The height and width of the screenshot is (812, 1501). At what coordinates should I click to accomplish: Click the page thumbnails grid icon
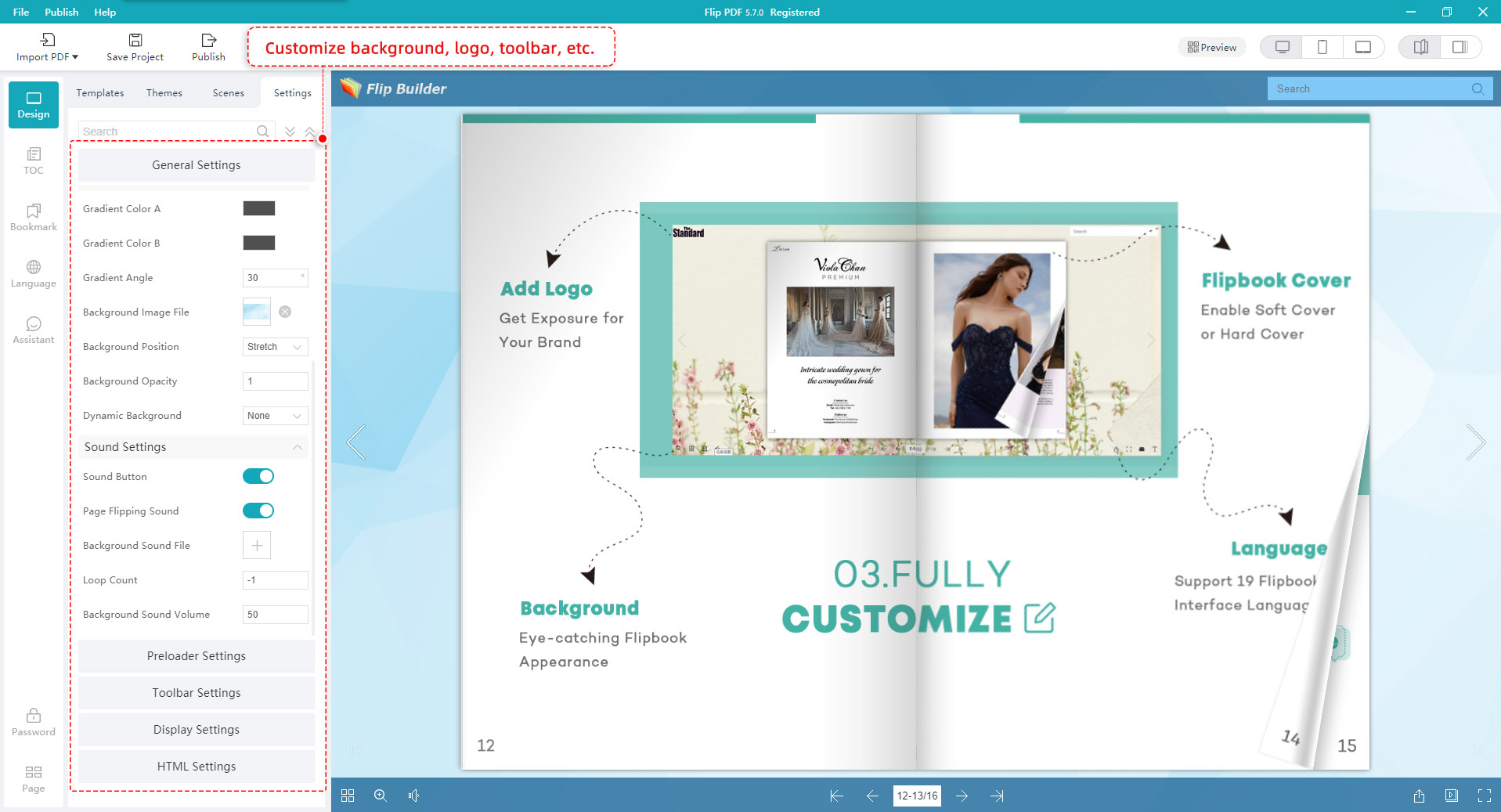point(348,795)
